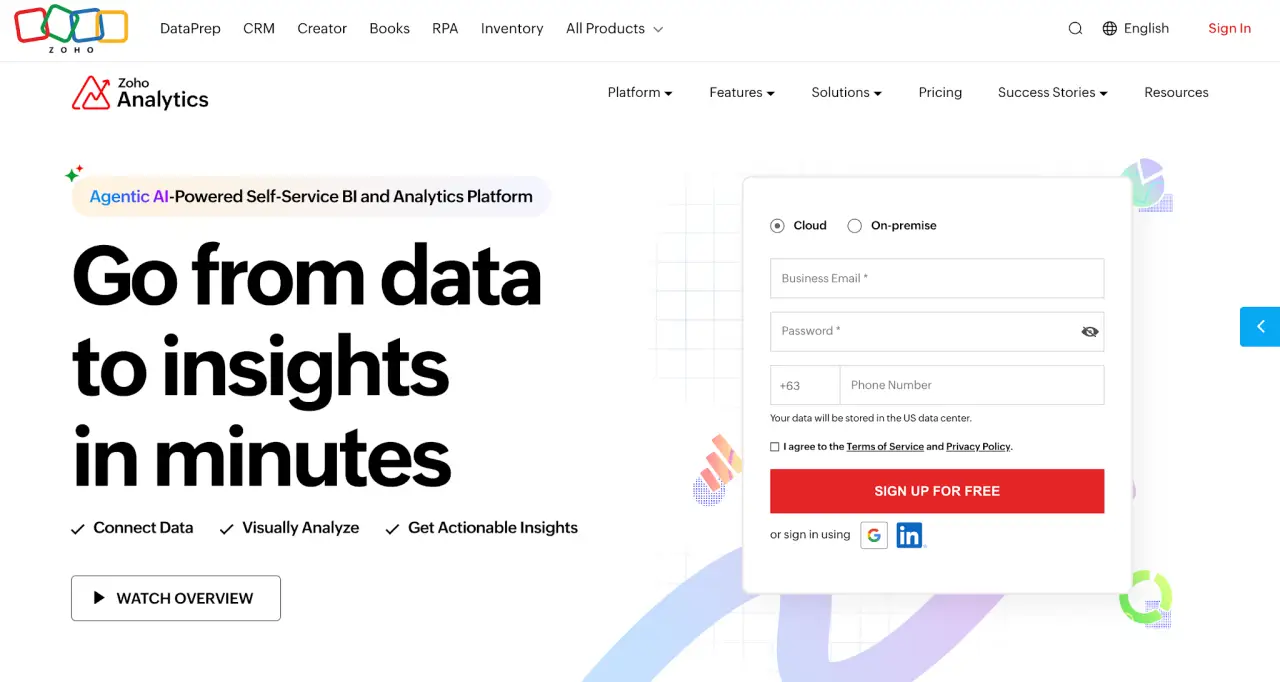Go to Inventory product
The image size is (1280, 682).
tap(512, 29)
